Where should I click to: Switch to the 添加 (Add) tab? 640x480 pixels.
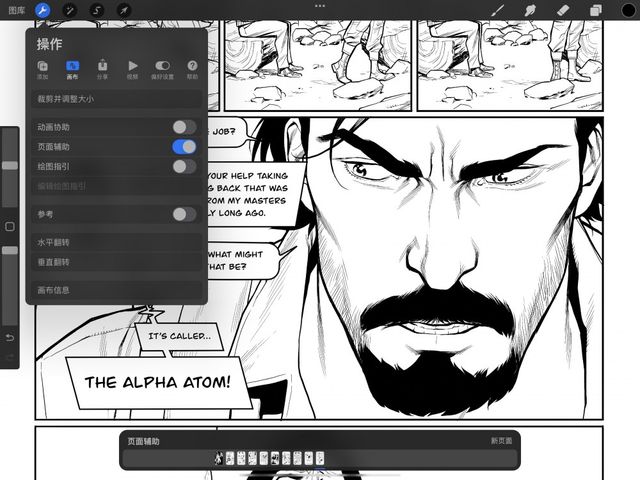[42, 69]
